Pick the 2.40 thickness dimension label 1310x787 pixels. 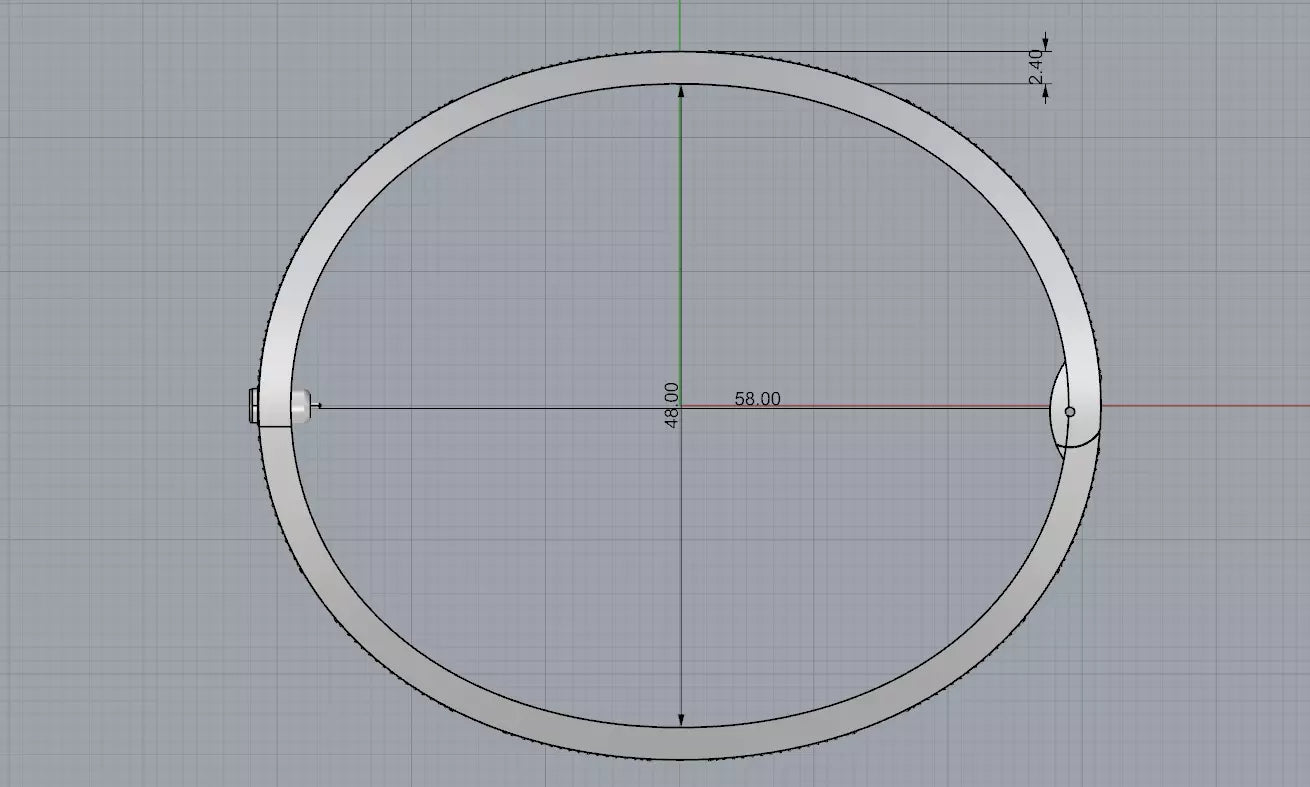(x=1035, y=67)
